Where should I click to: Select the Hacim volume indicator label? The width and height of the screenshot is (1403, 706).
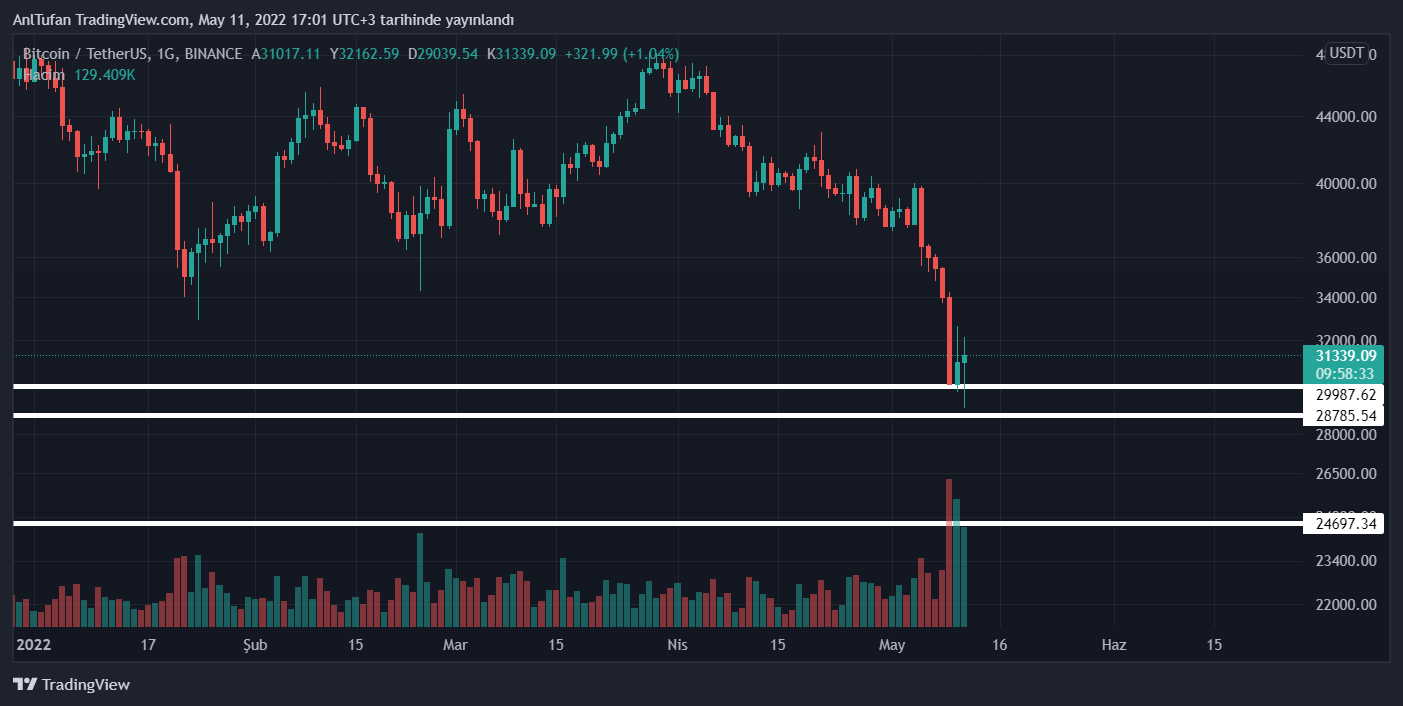coord(45,75)
